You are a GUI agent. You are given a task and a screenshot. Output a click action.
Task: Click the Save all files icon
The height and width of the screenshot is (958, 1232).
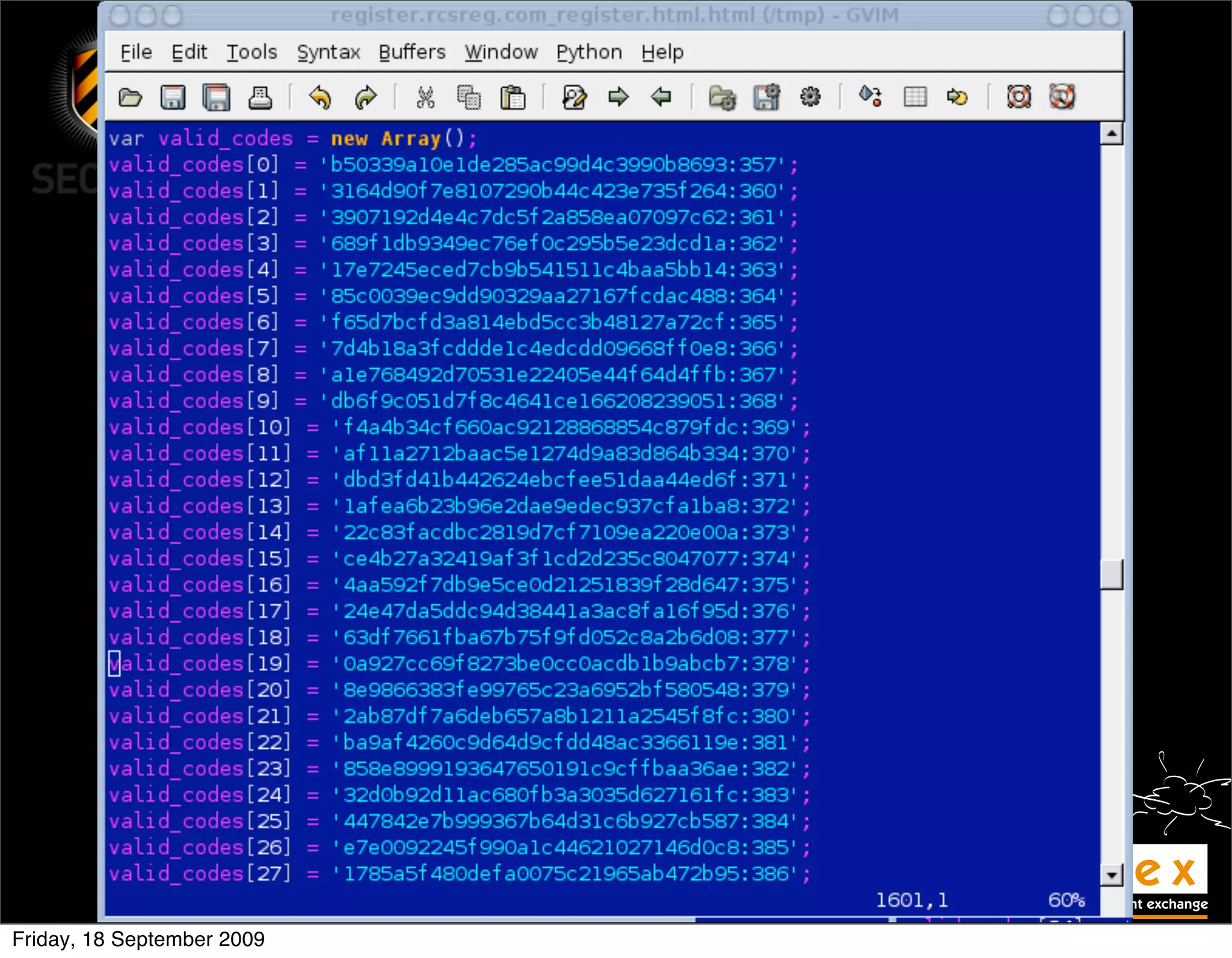coord(216,97)
